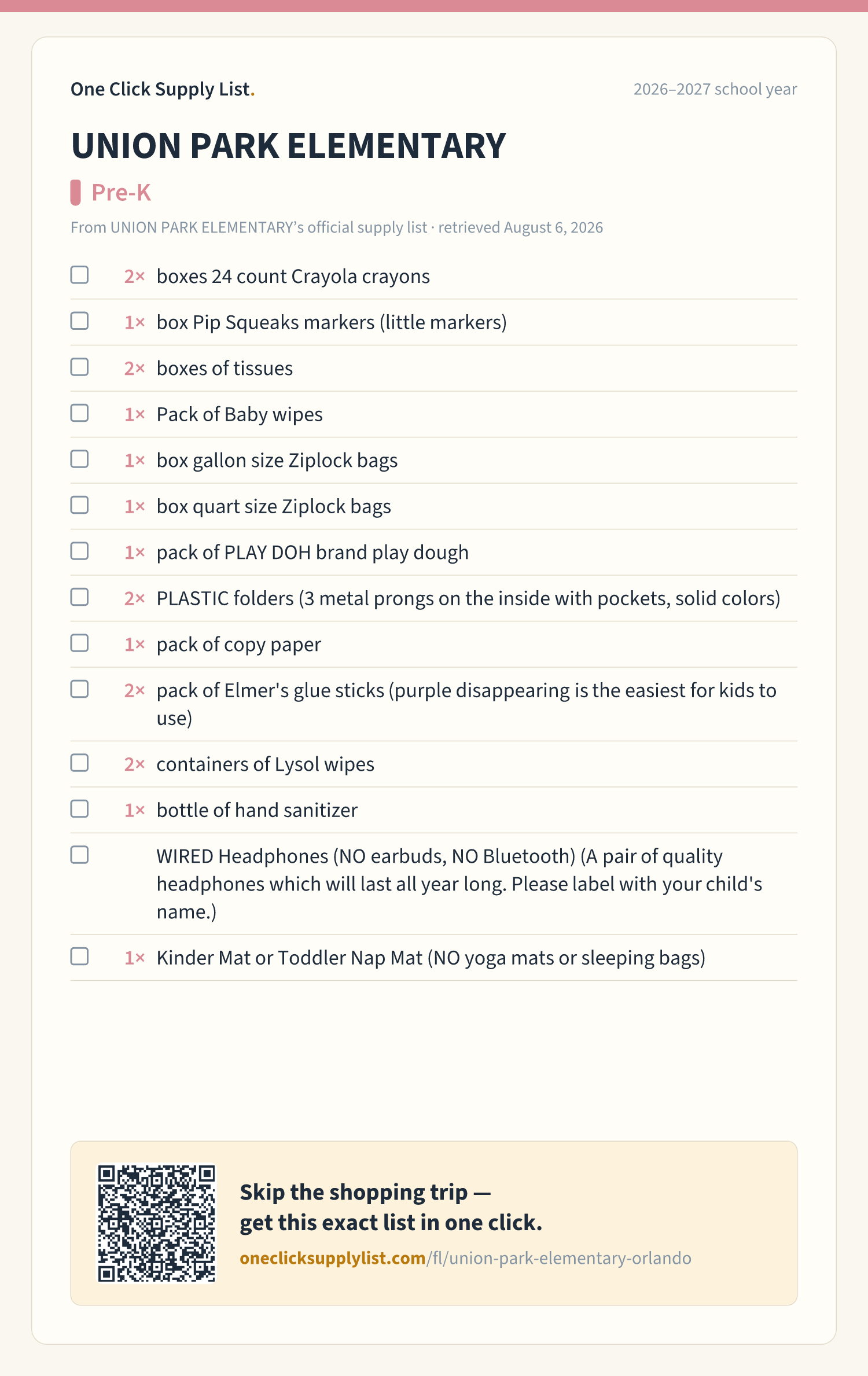
Task: Check the Crayola crayons checkbox
Action: [79, 275]
